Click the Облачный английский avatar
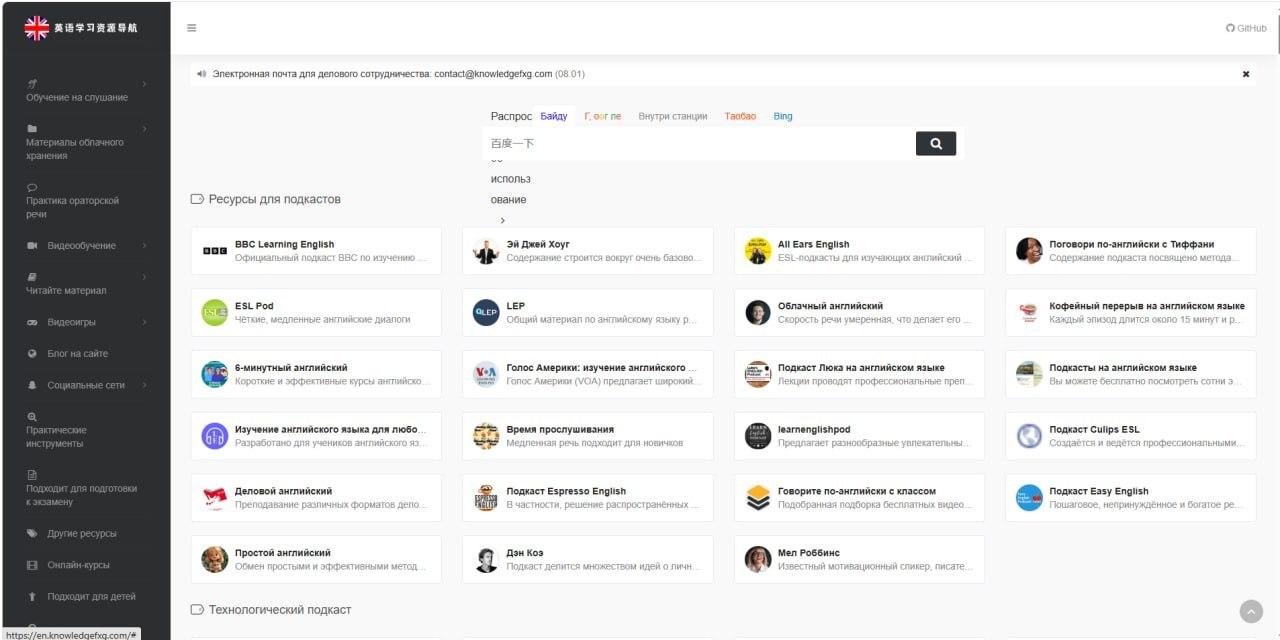 (x=758, y=313)
